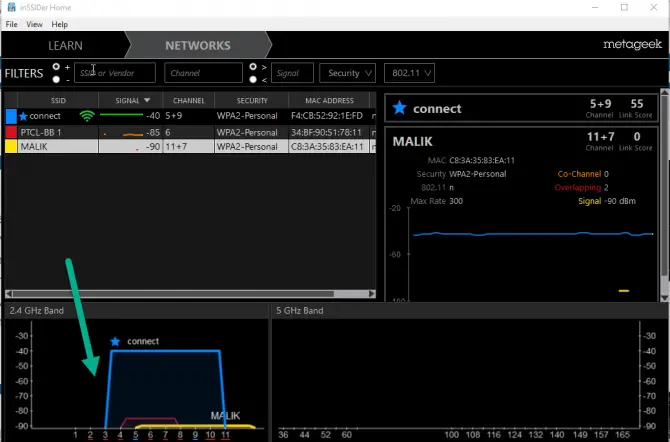Click the red color swatch for PTCL-BB 1
The height and width of the screenshot is (442, 670).
11,132
